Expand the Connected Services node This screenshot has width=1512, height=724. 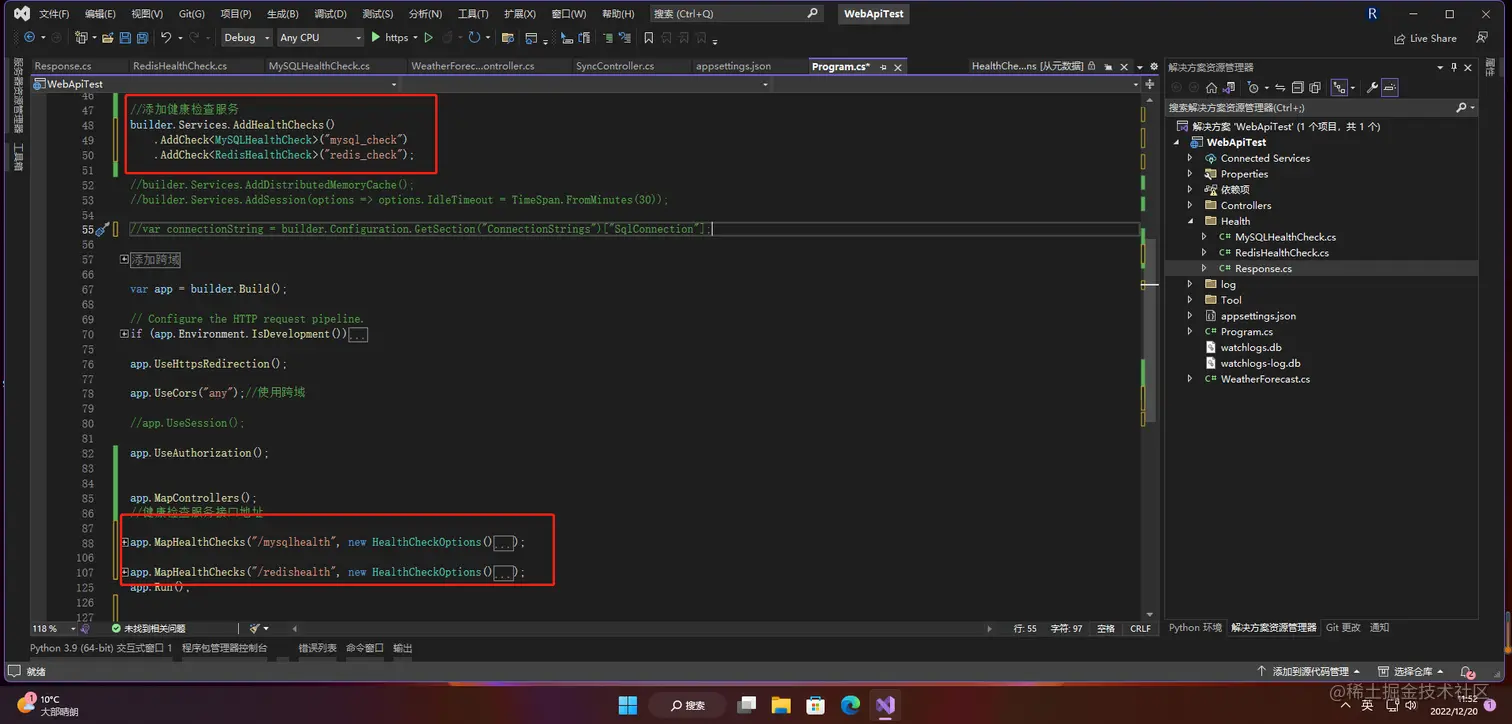coord(1190,158)
